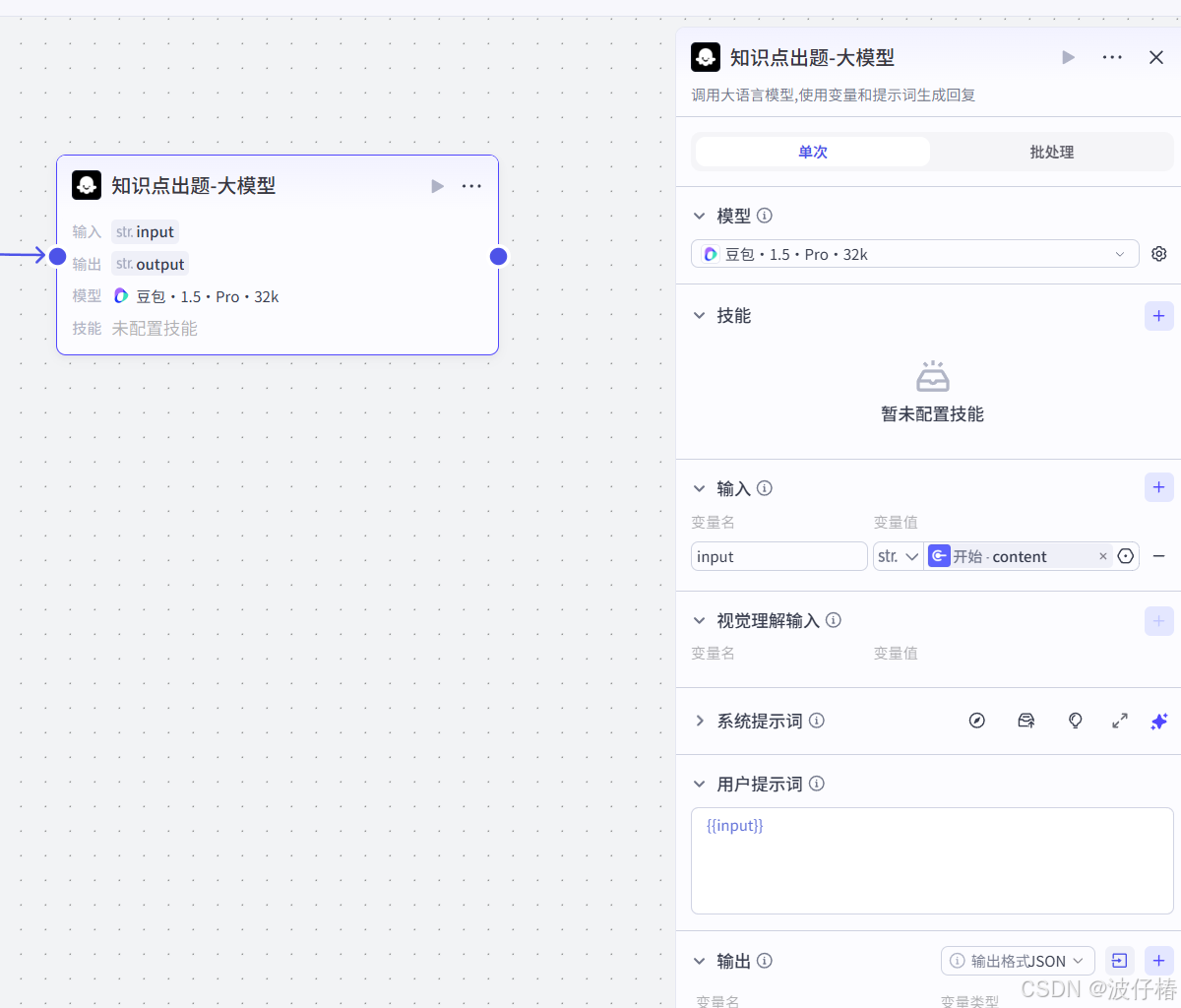The width and height of the screenshot is (1181, 1008).
Task: Show info tooltip for 视觉理解输入
Action: [x=834, y=620]
